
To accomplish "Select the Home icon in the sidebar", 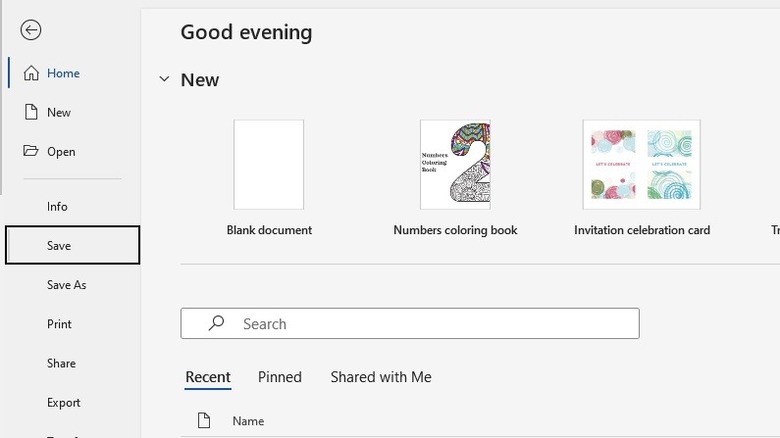I will (x=31, y=73).
